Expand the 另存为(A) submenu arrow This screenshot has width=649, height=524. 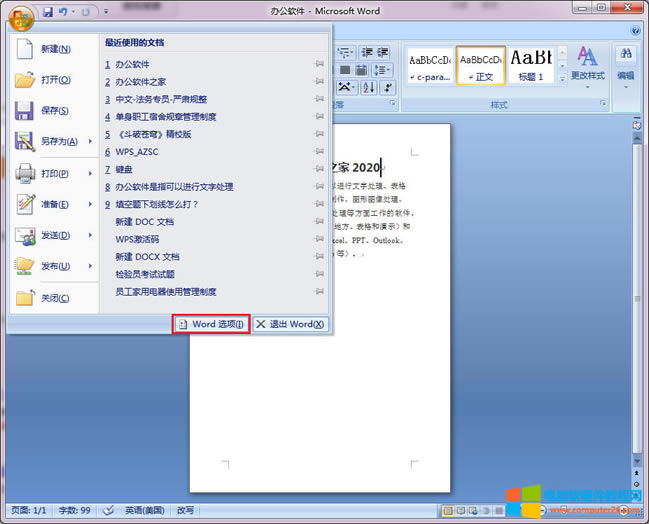(x=91, y=142)
